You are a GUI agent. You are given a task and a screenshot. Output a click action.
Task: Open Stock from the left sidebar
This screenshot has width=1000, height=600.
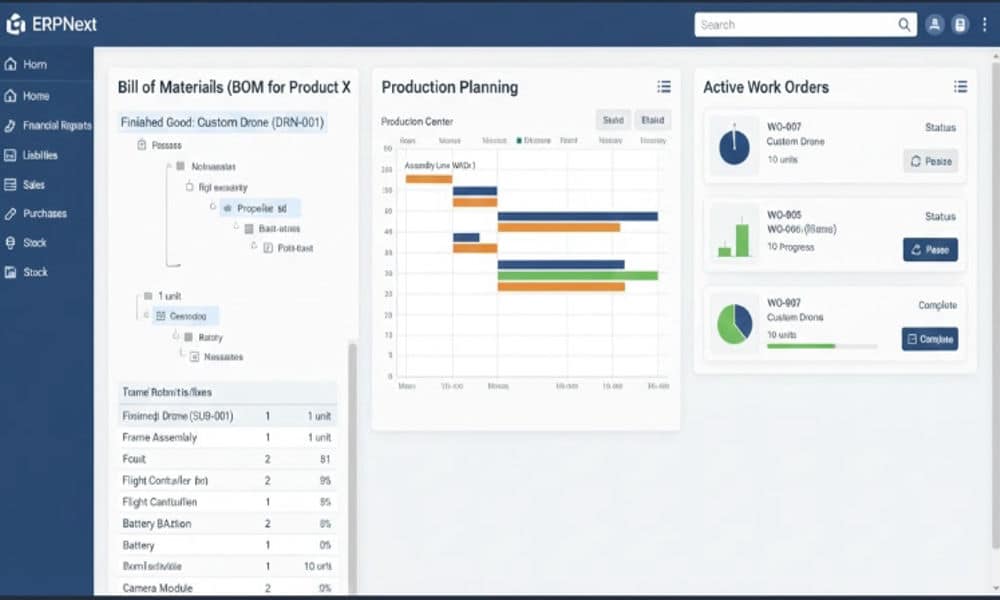point(36,242)
